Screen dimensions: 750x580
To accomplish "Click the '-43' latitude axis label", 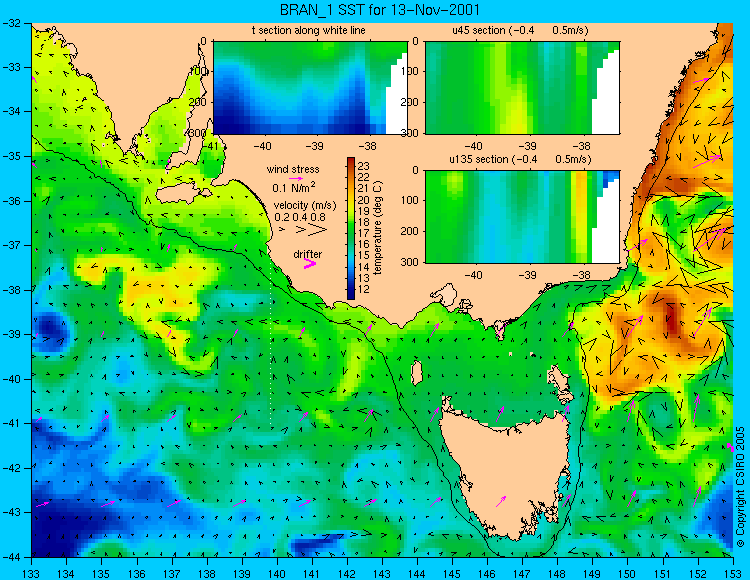I will point(12,512).
